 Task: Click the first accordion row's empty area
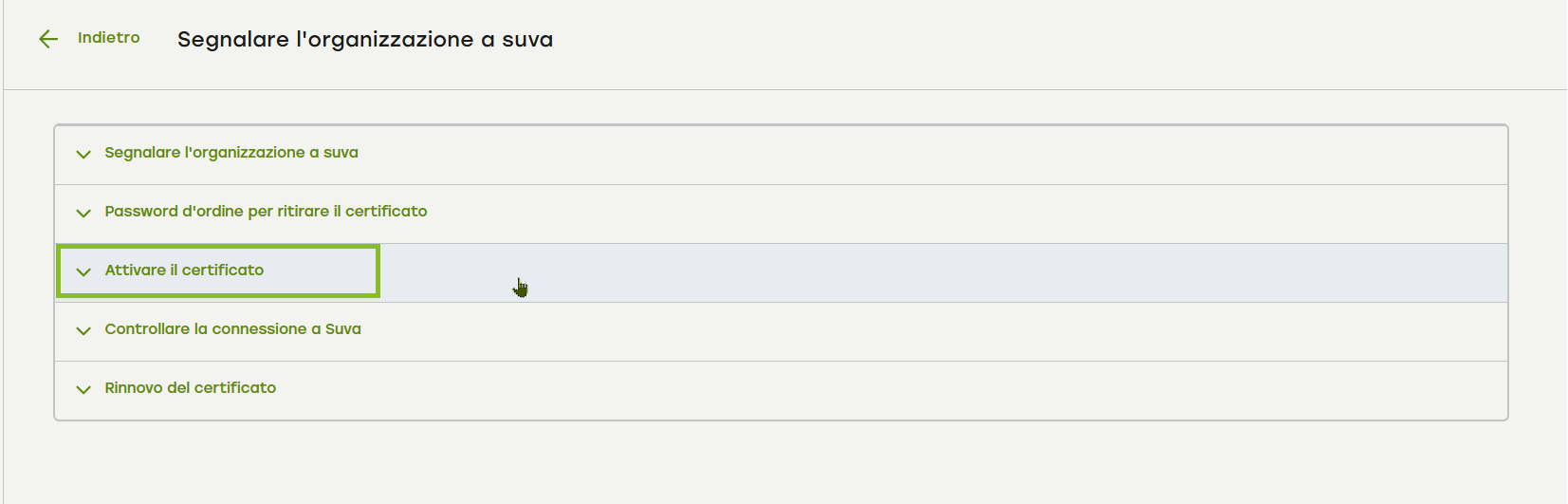click(x=854, y=154)
